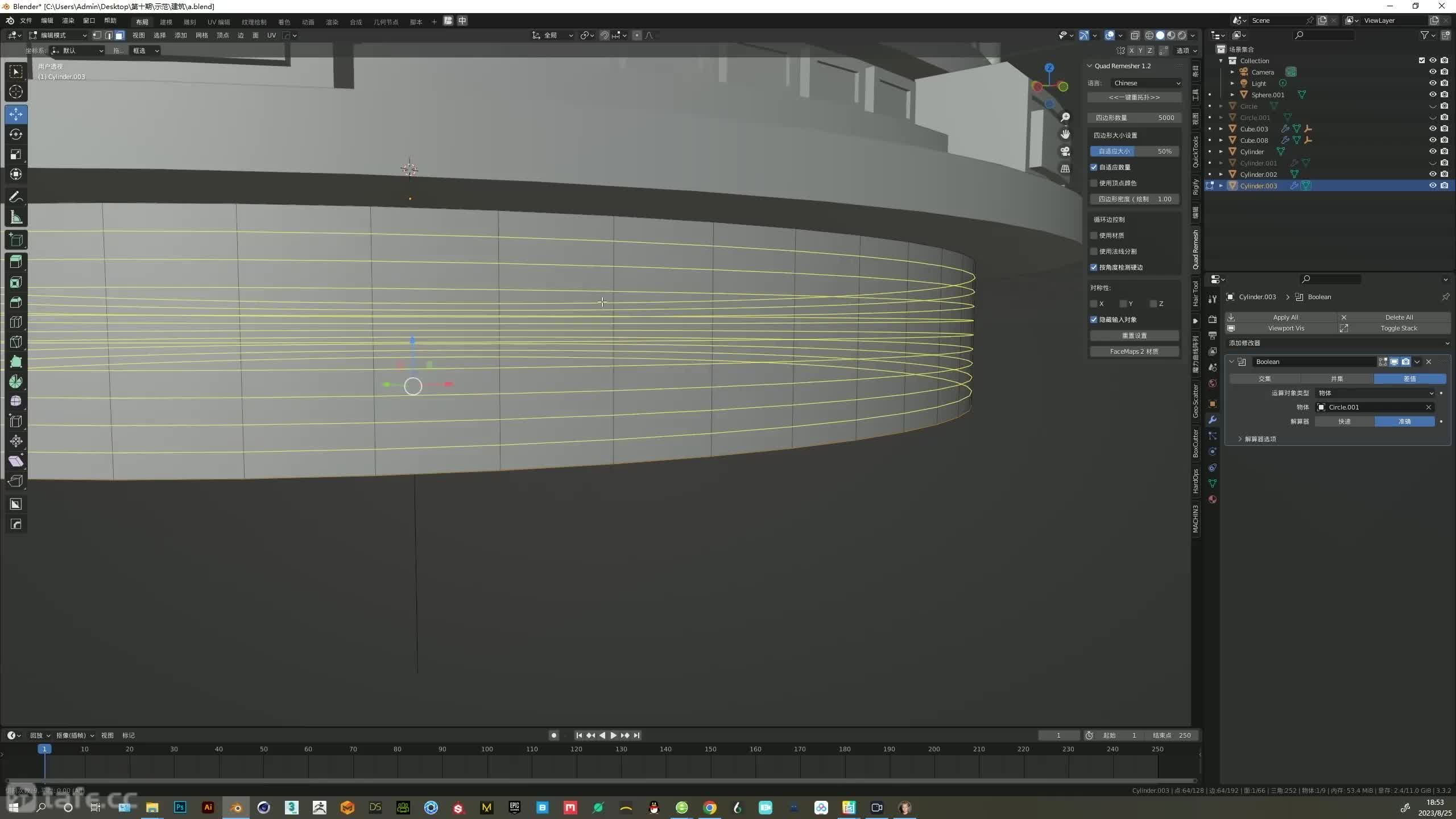
Task: Select the Bevel tool
Action: point(16,301)
